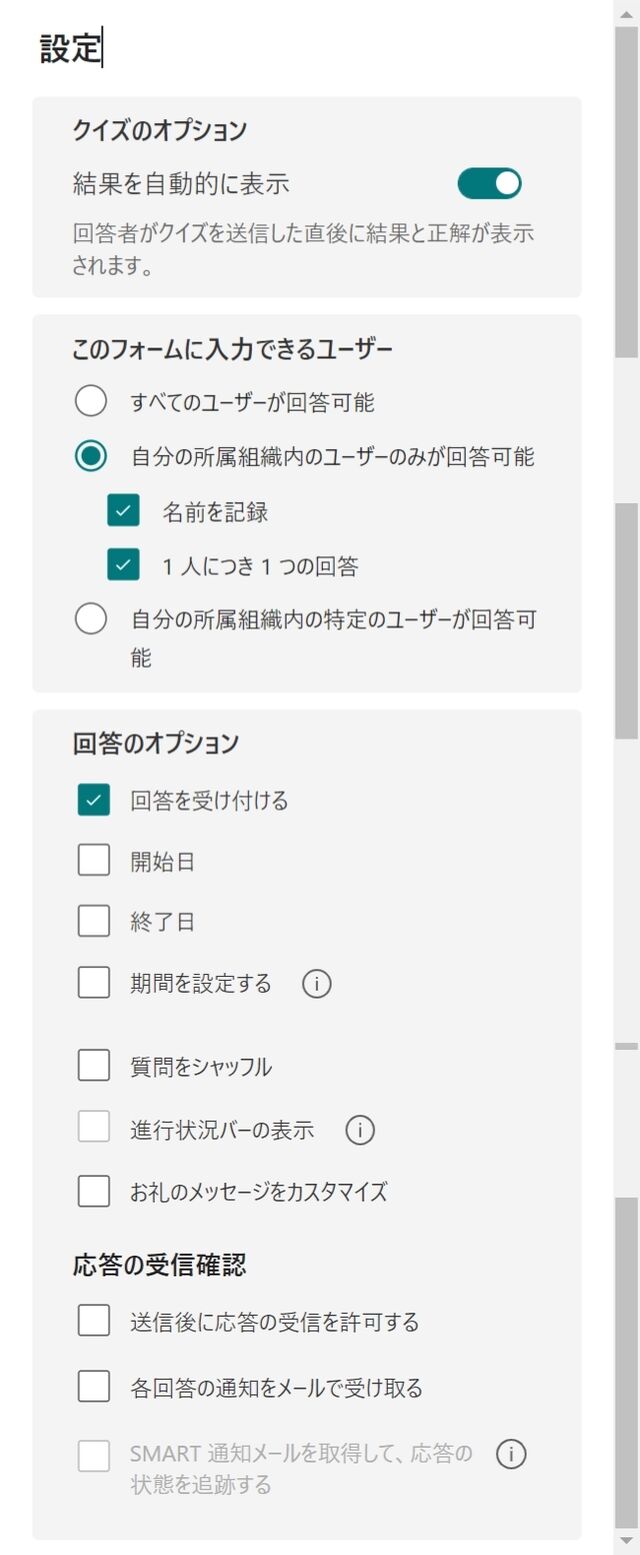
Task: Enable 質問をシャッフル checkbox
Action: (94, 1066)
